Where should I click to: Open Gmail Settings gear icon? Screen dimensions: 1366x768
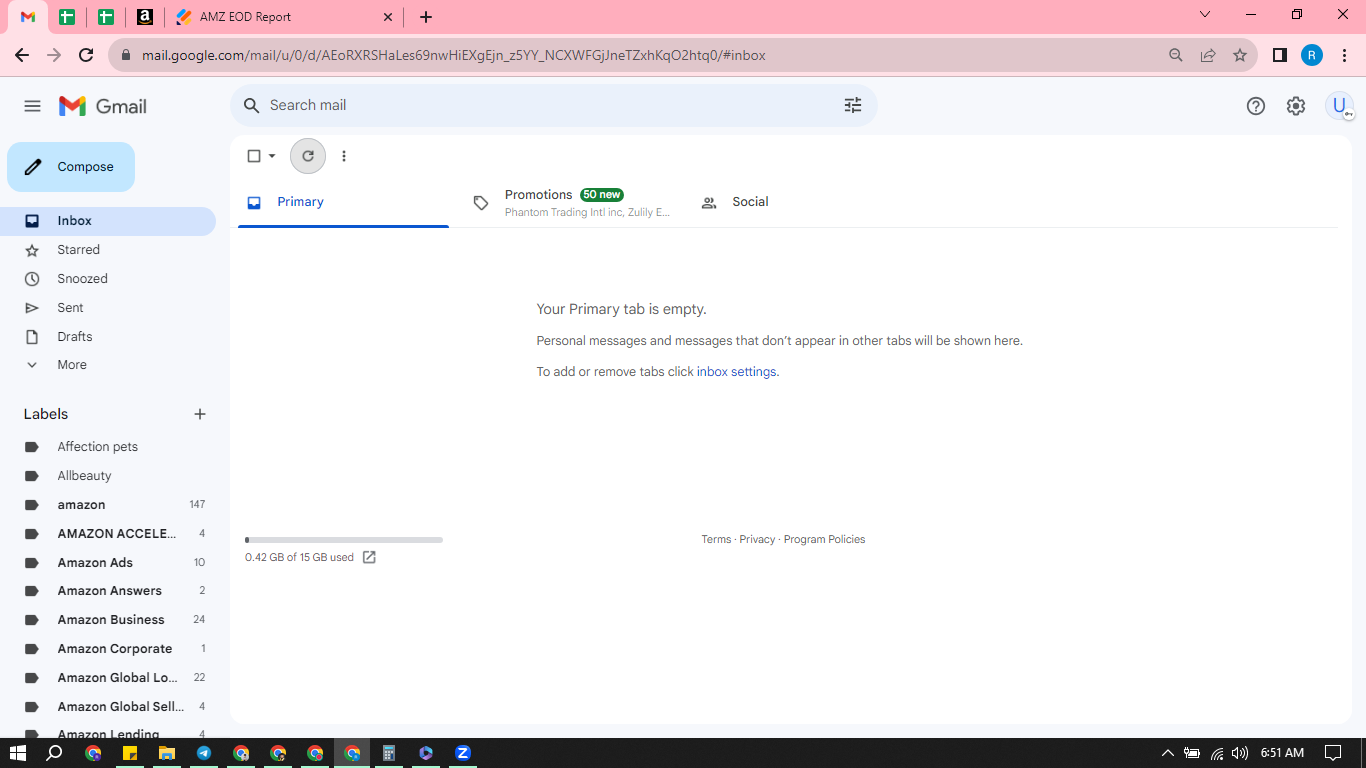(1296, 106)
